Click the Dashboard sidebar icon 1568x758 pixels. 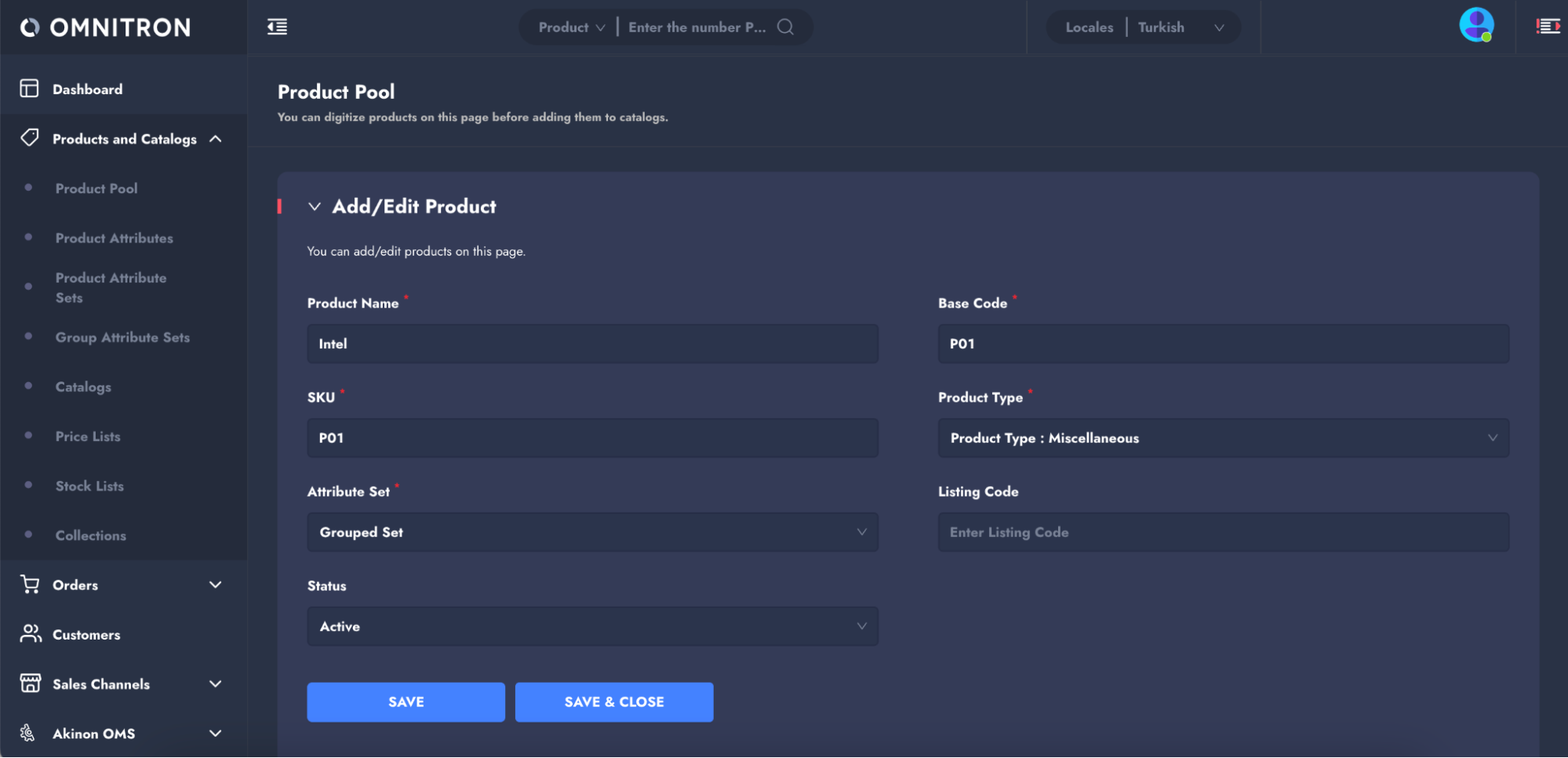[x=29, y=89]
